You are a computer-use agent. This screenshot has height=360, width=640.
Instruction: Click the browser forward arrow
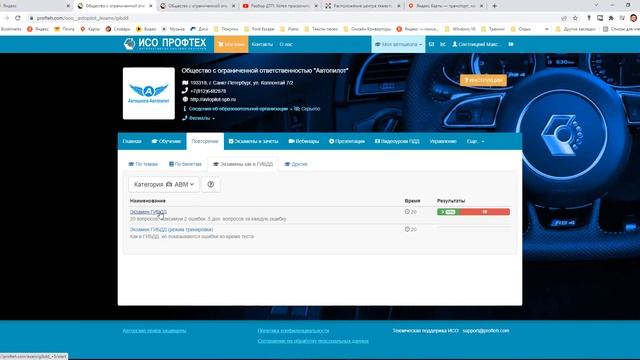click(7, 18)
